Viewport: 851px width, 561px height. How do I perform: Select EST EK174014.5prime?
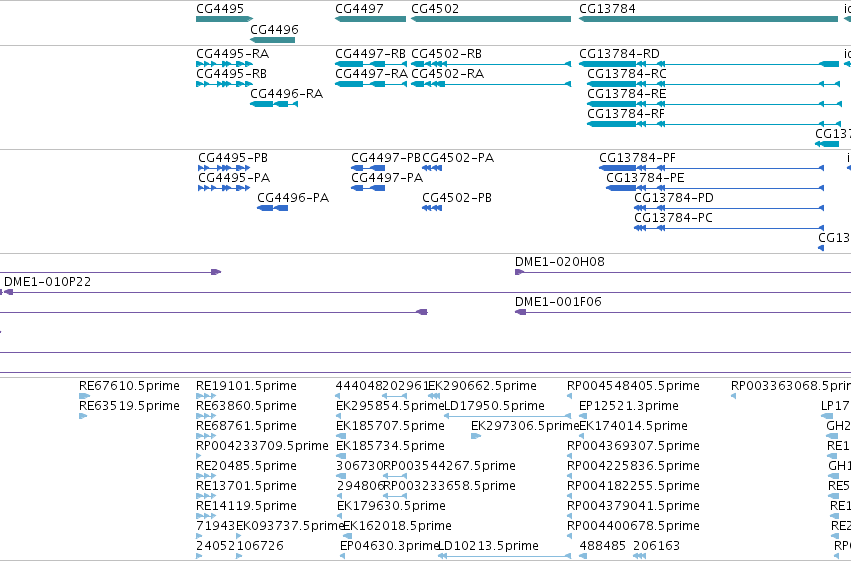pos(583,436)
